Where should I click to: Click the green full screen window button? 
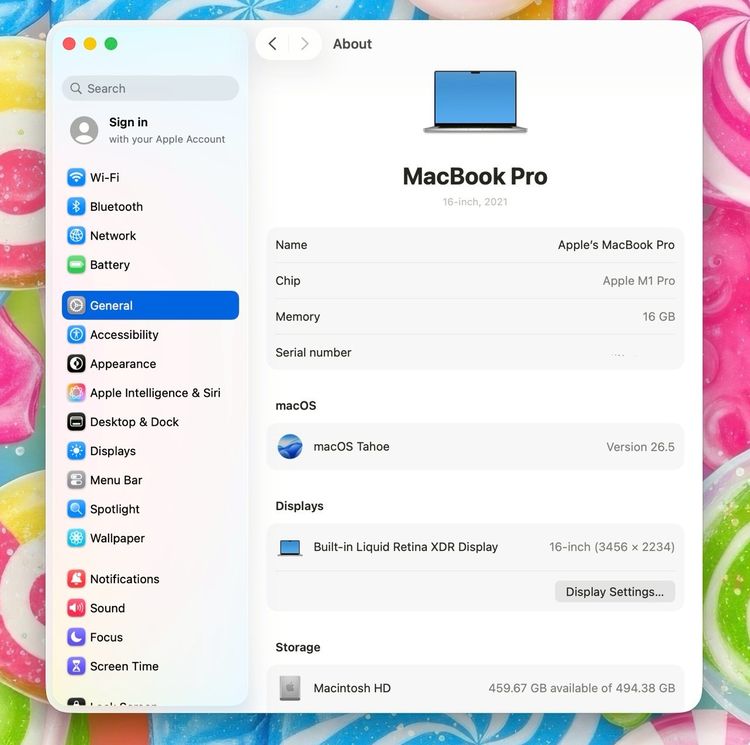click(x=111, y=44)
